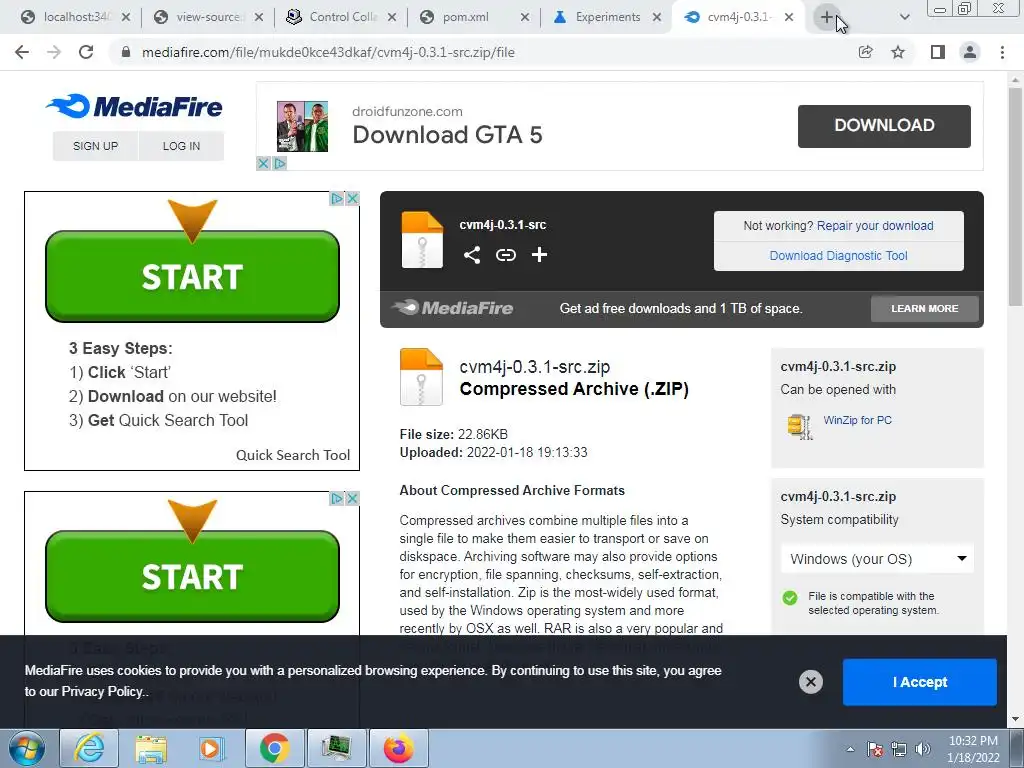Go back using the browser back arrow
The image size is (1024, 768).
[22, 52]
